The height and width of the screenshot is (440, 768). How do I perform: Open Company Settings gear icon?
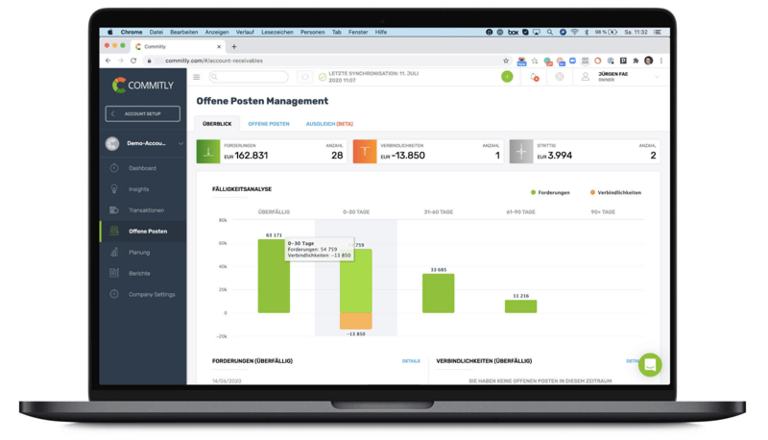pos(115,294)
